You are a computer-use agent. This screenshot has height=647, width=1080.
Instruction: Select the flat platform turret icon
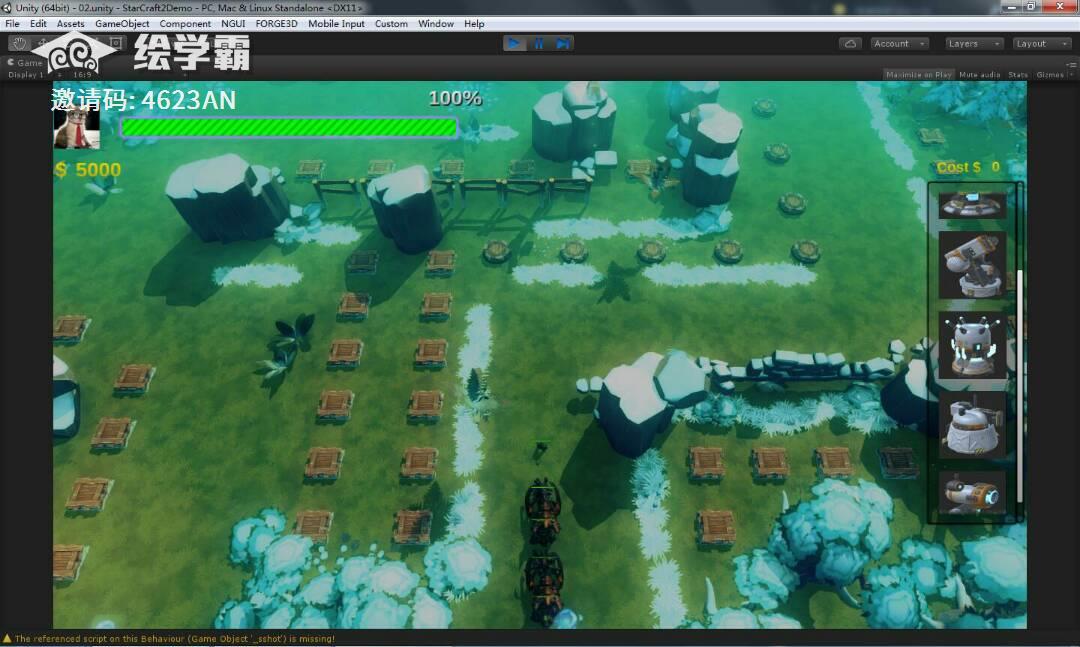pos(972,204)
